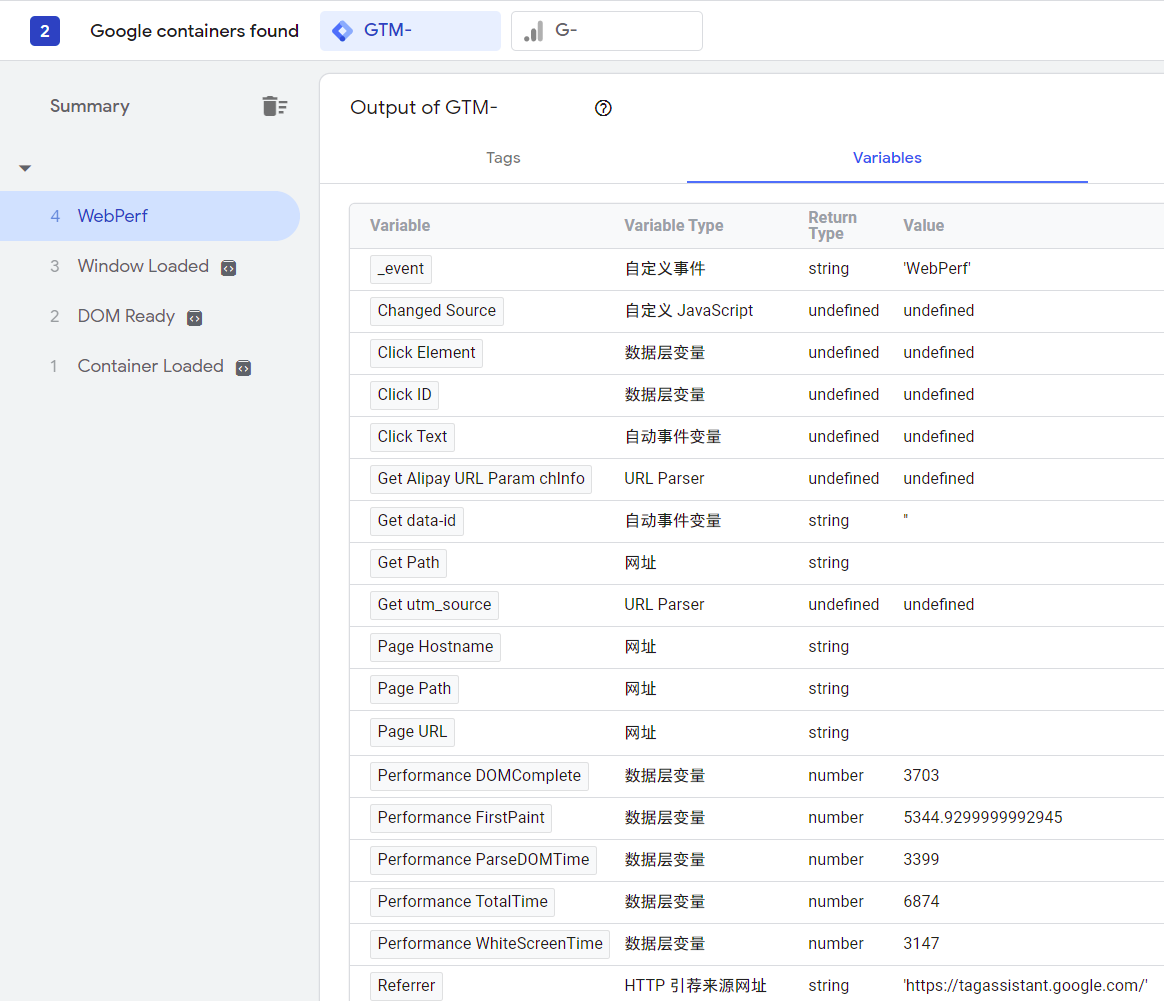
Task: Click the Value column header
Action: pyautogui.click(x=923, y=226)
